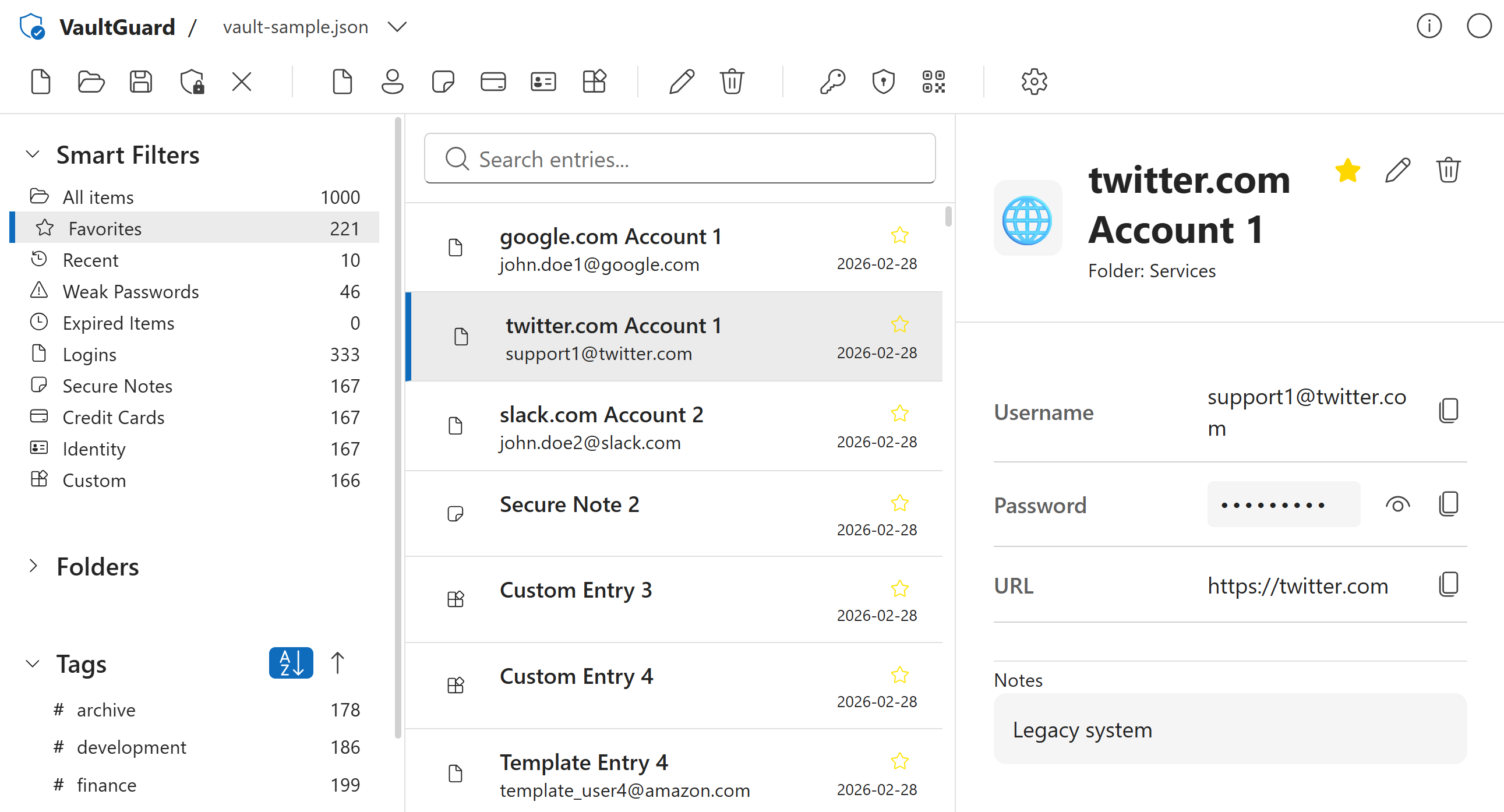Copy the username to clipboard
1504x812 pixels.
tap(1448, 411)
